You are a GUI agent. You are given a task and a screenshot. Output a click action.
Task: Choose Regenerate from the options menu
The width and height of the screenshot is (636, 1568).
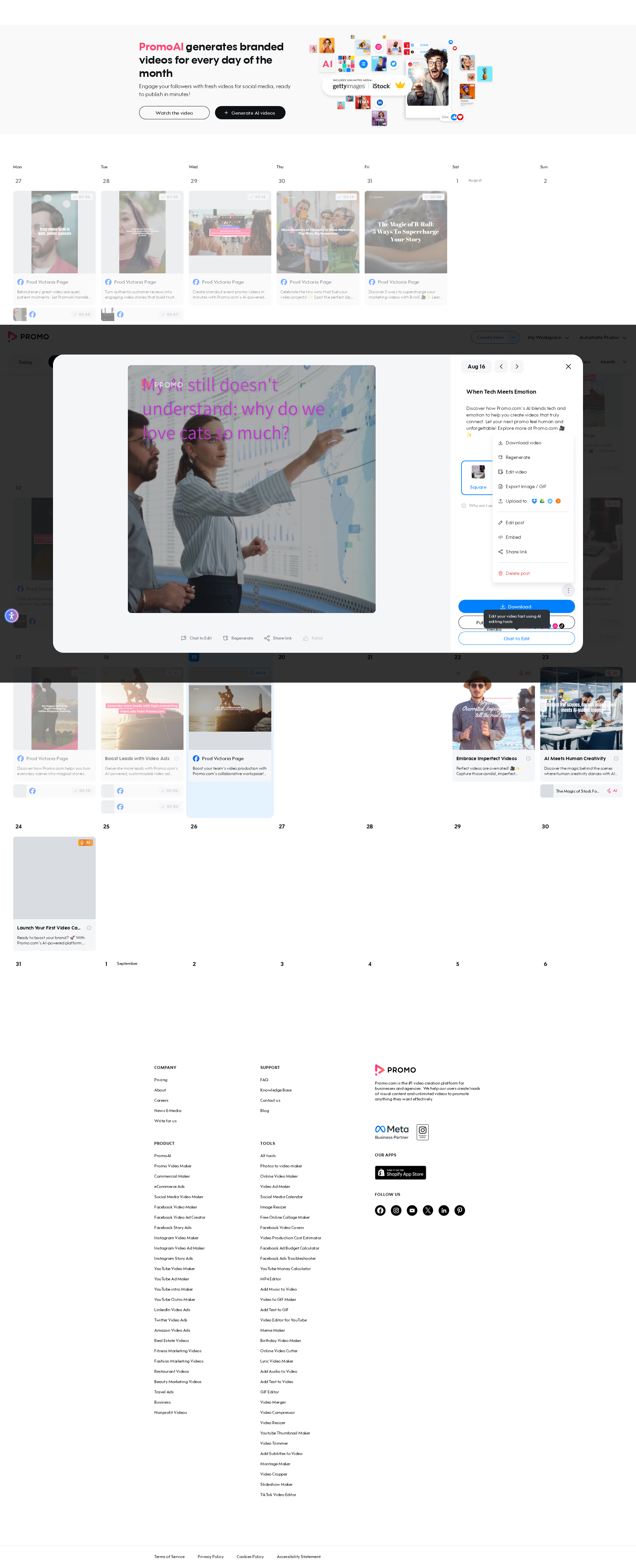(x=533, y=457)
